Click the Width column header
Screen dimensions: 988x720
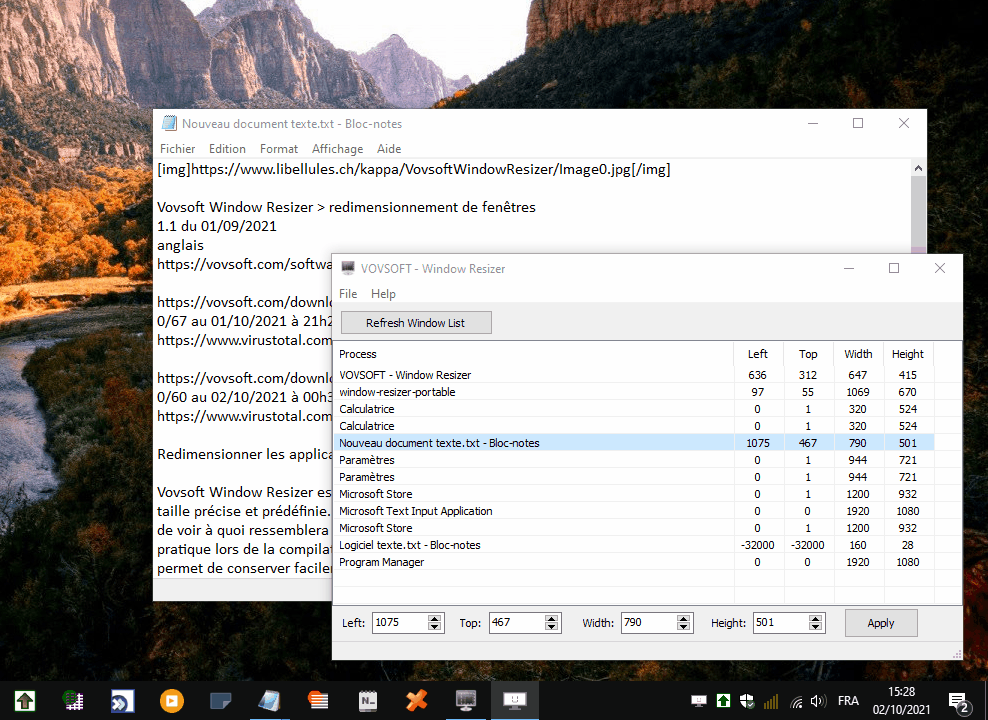click(858, 354)
